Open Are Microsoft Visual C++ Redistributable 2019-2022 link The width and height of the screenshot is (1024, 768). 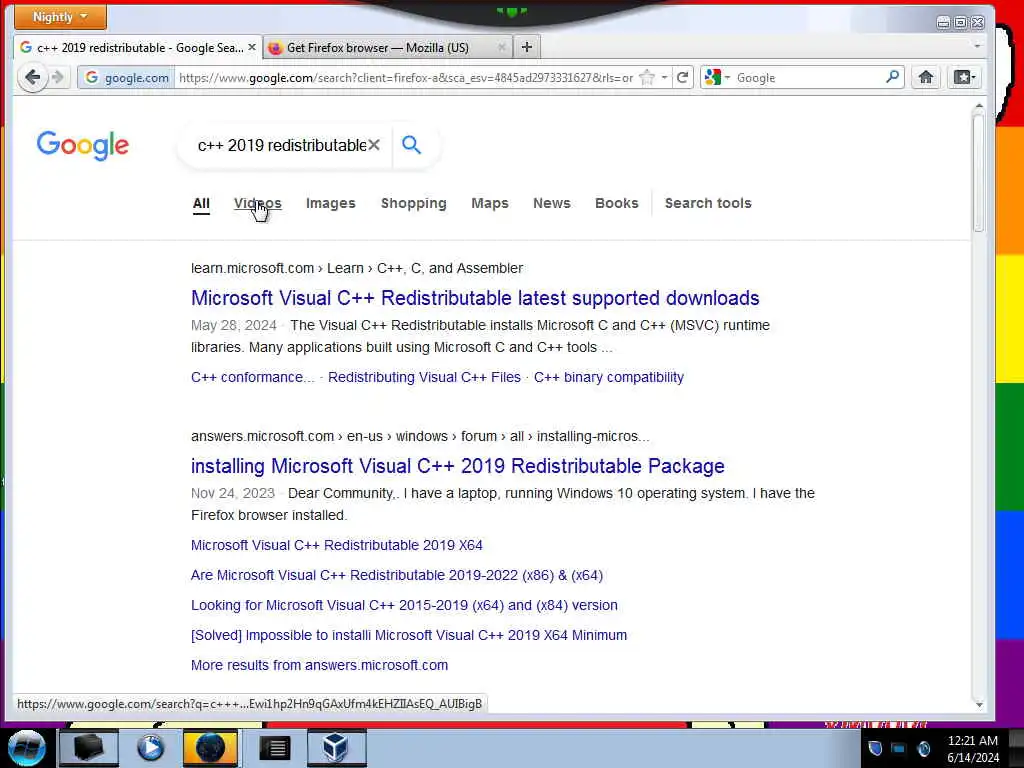tap(396, 575)
